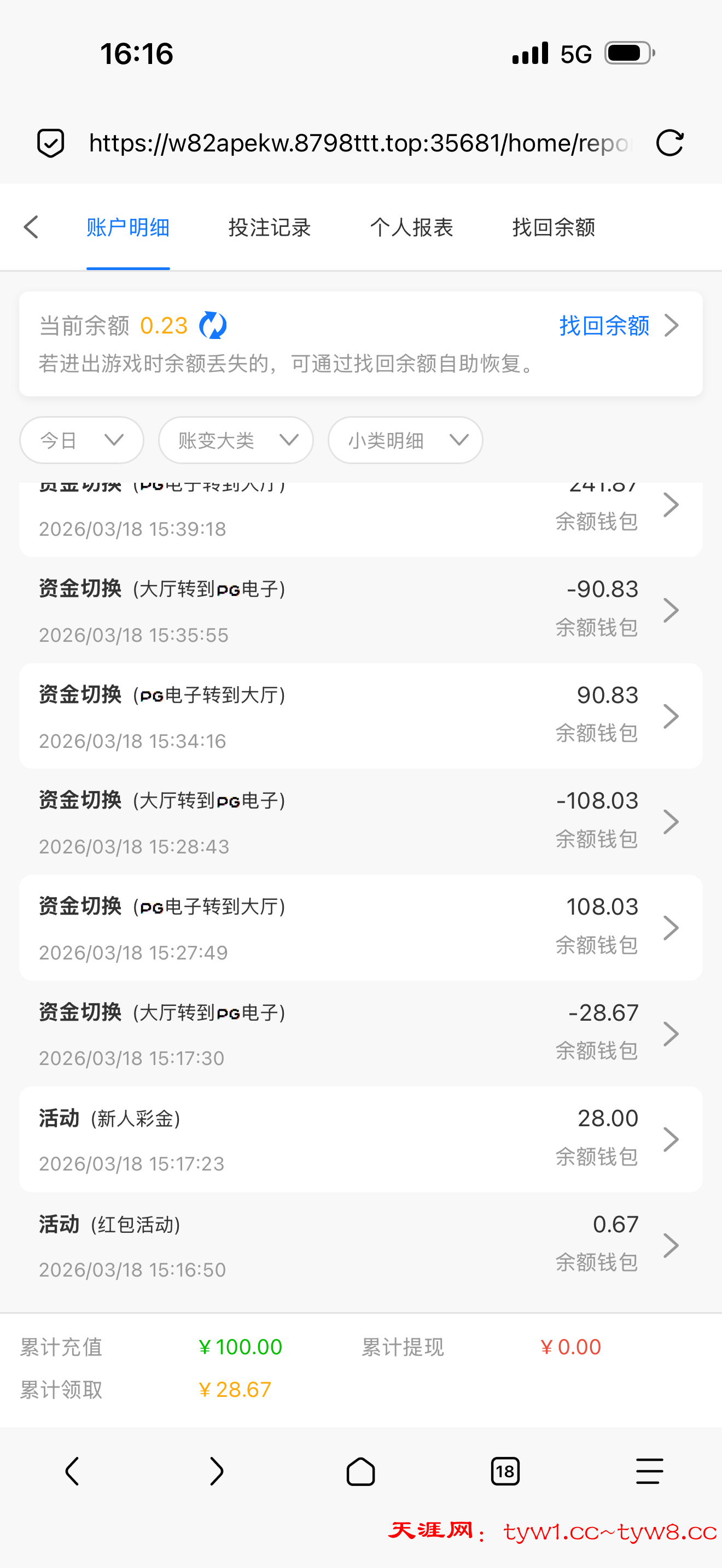
Task: Navigate back in browser toolbar
Action: 72,1472
